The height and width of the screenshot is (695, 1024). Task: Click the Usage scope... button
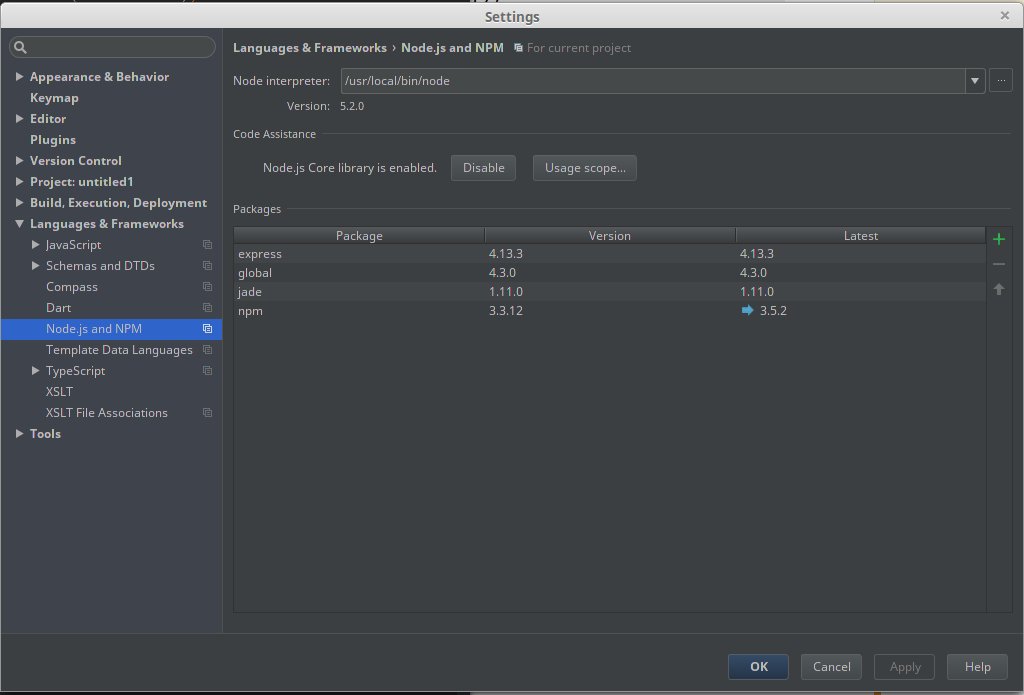(x=584, y=168)
